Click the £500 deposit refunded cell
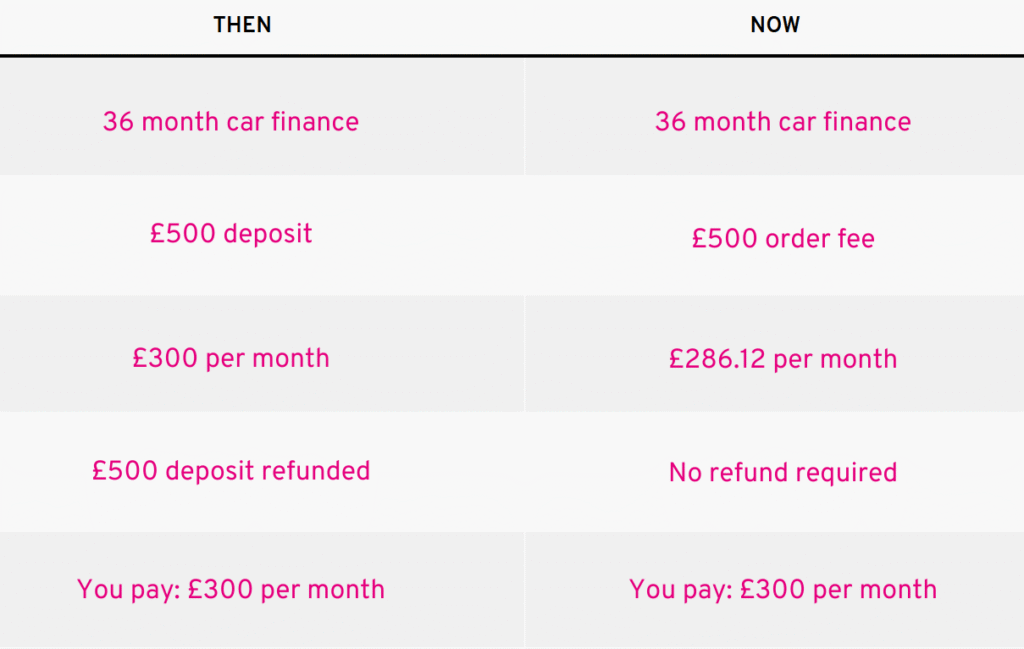 click(x=231, y=470)
